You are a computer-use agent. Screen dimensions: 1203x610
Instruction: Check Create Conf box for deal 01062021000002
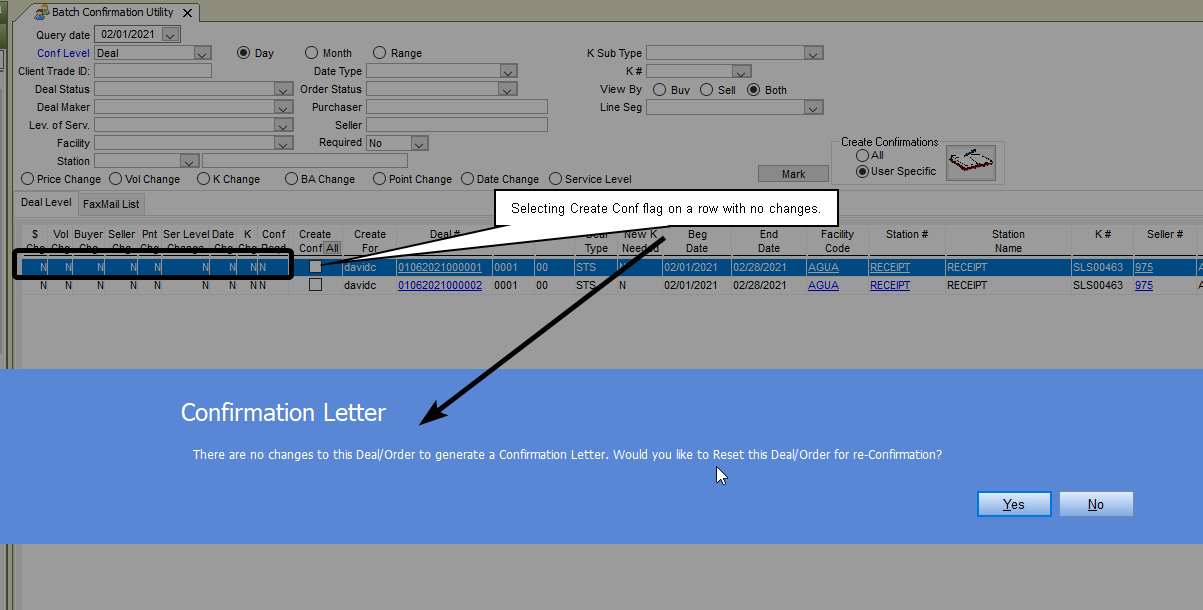[x=316, y=285]
